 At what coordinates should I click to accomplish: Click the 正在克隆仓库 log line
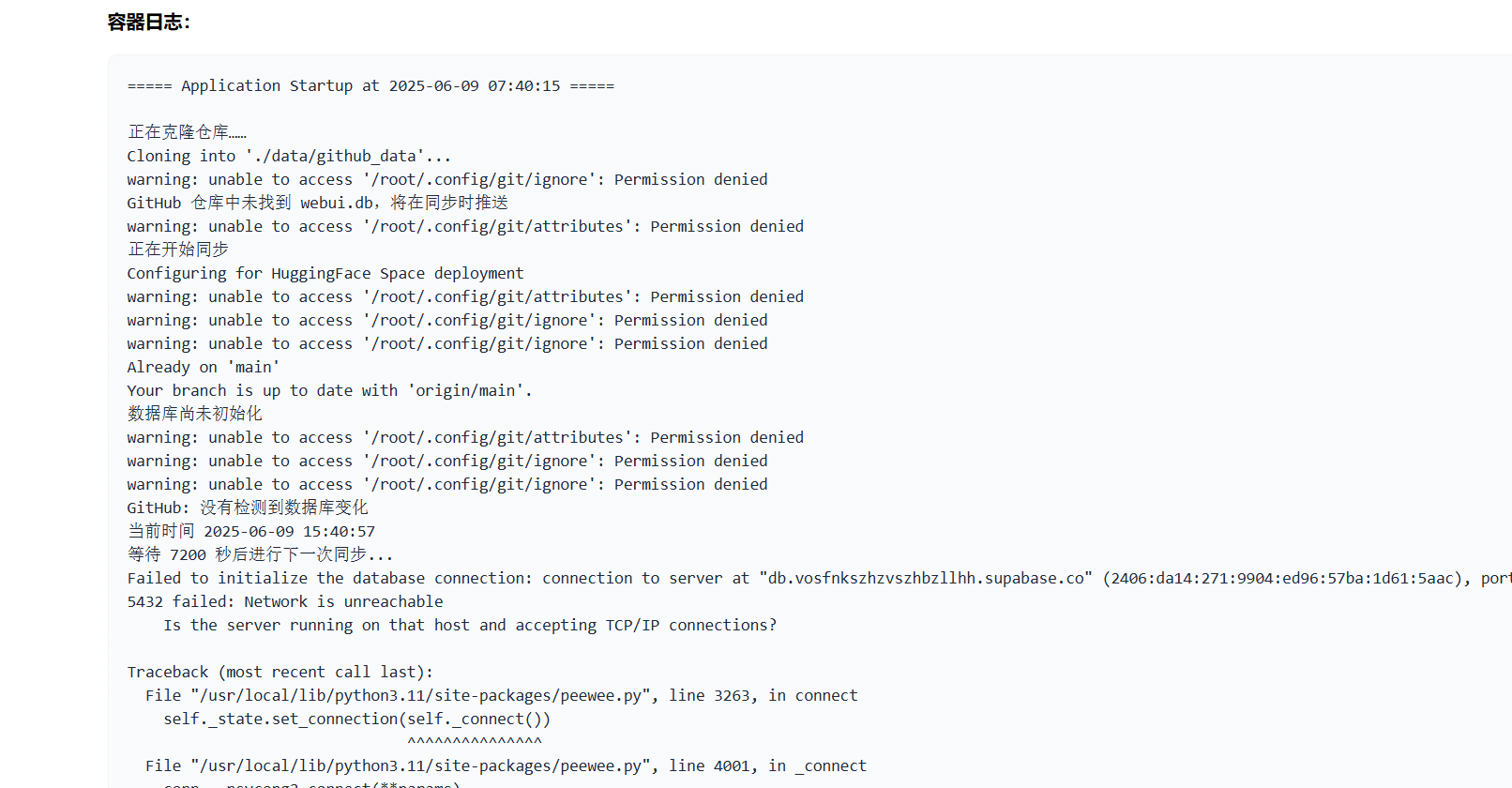[x=187, y=132]
